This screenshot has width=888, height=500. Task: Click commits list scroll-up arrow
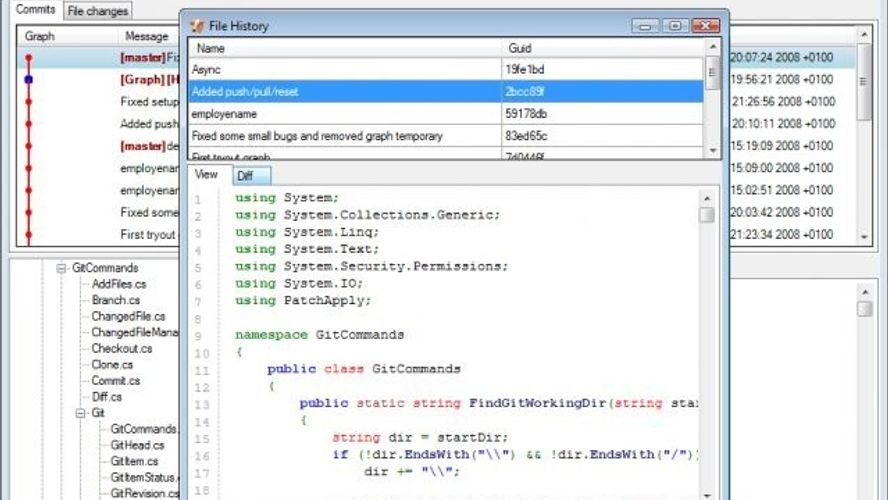tap(864, 35)
